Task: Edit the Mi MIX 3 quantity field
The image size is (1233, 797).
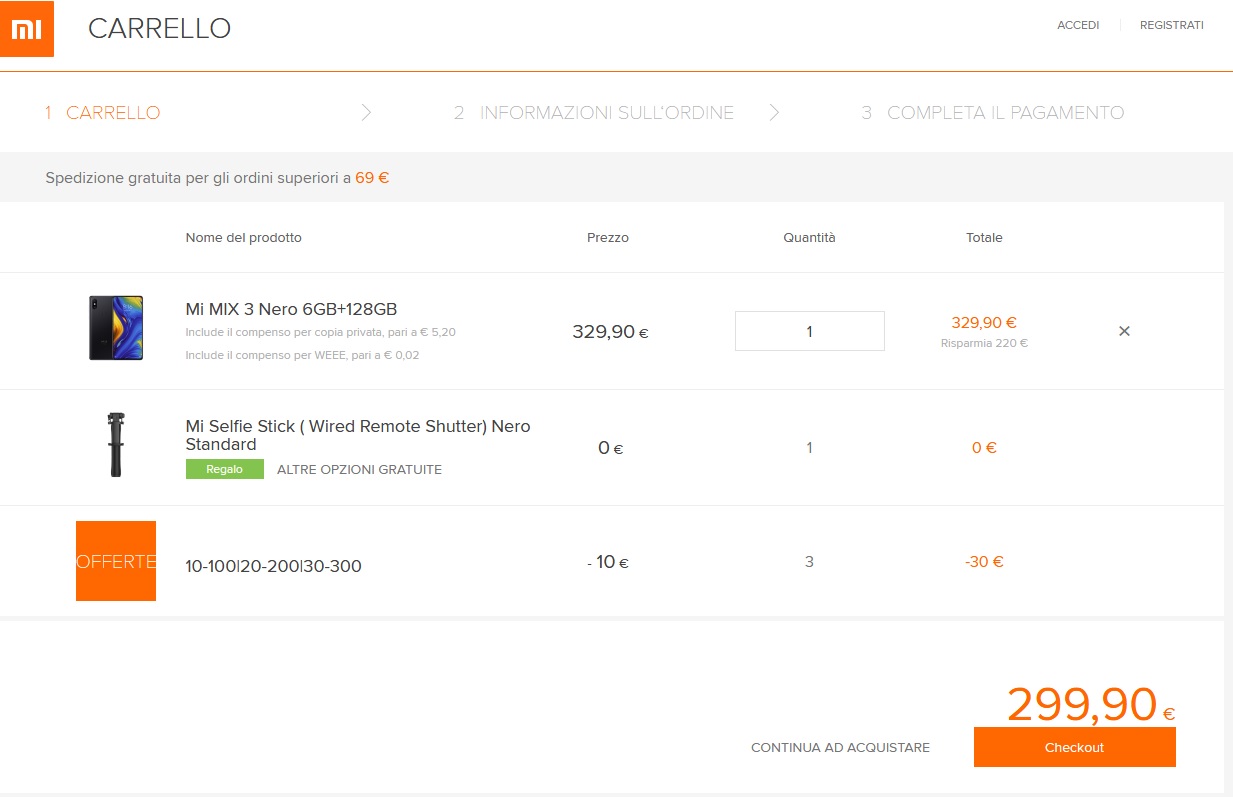Action: [x=810, y=331]
